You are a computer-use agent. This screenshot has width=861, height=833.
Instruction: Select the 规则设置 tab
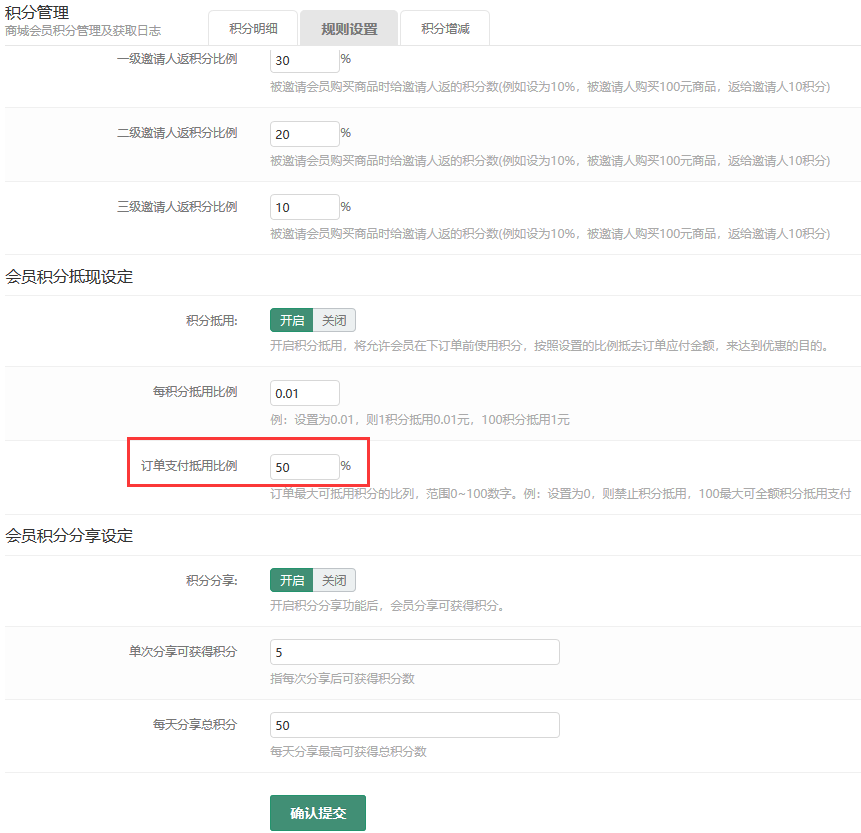[x=348, y=28]
